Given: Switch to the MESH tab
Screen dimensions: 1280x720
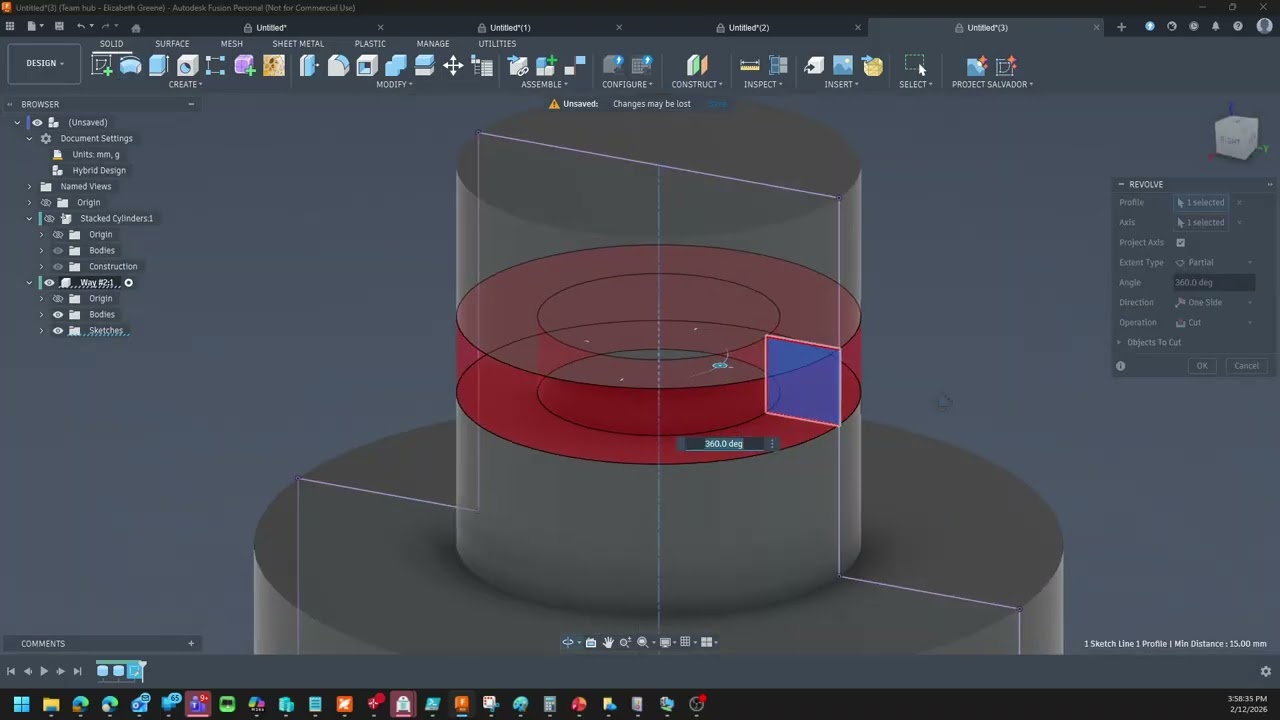Looking at the screenshot, I should pos(231,44).
